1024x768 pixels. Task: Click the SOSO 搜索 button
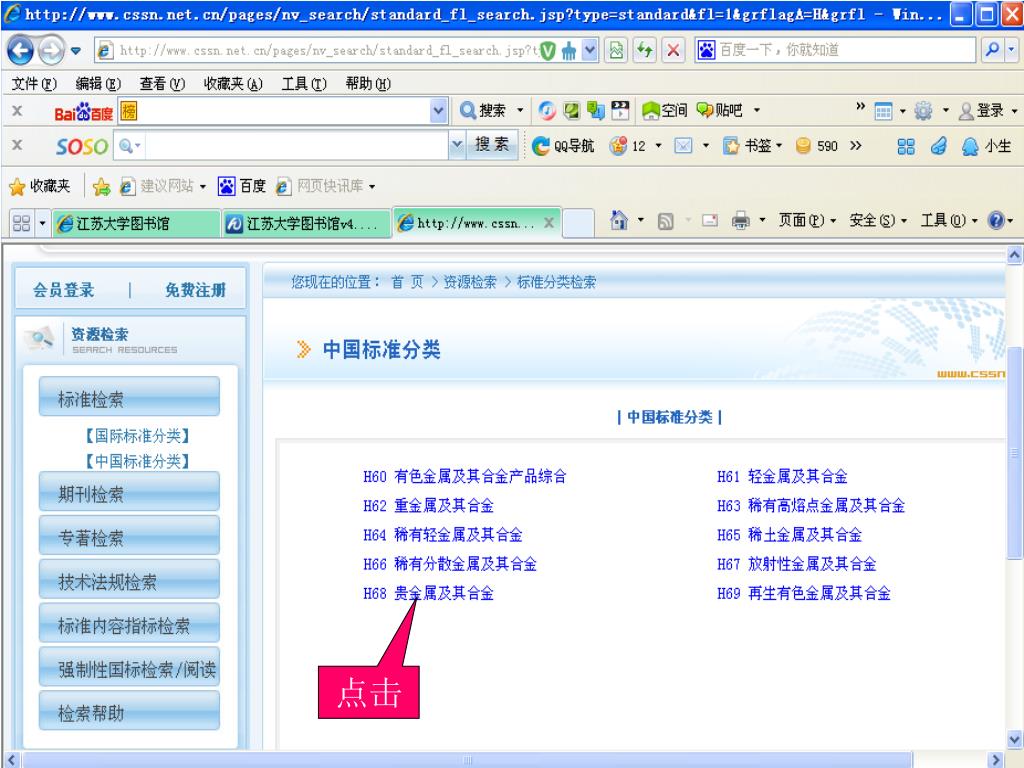coord(492,144)
